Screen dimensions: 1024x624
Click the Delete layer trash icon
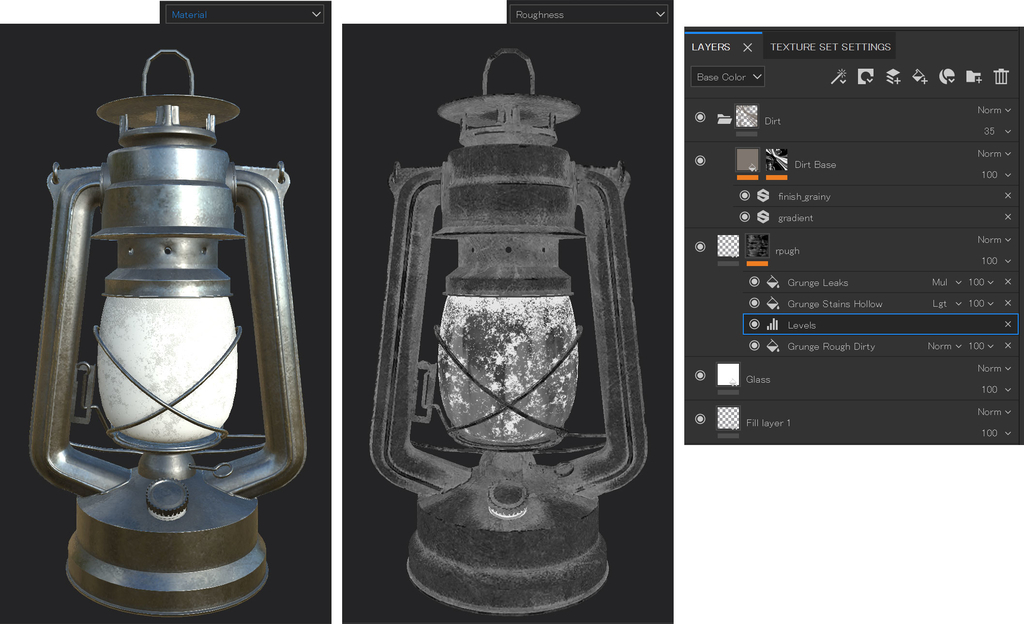click(1001, 77)
